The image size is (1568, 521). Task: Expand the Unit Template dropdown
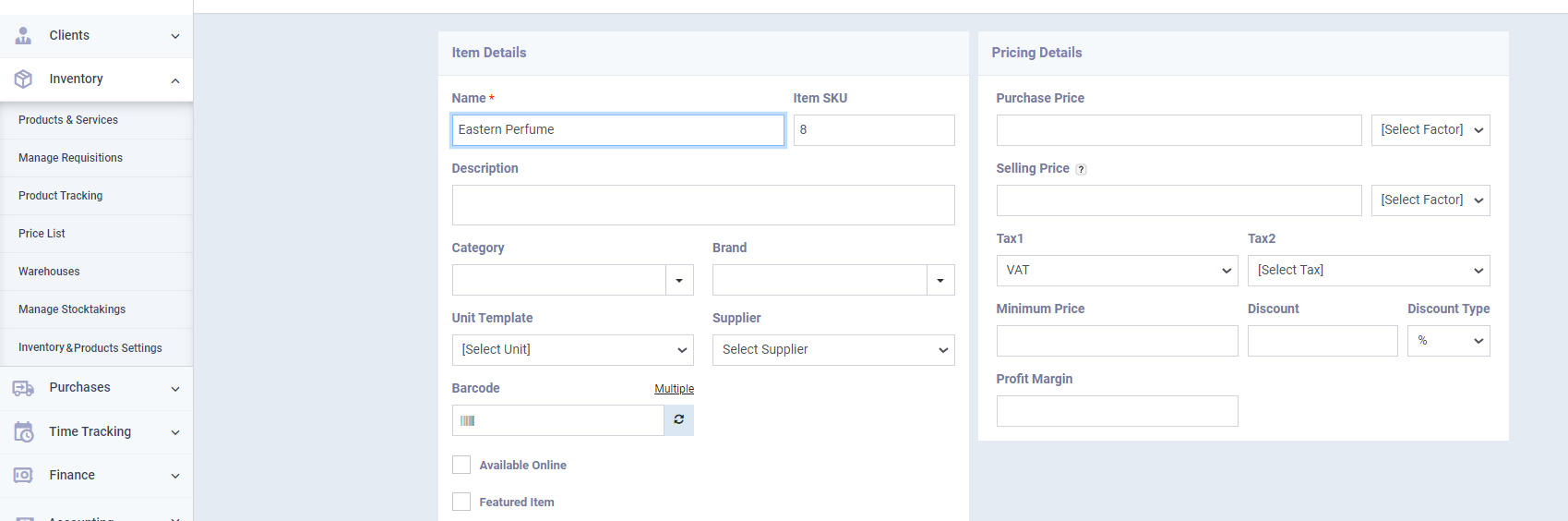(572, 350)
